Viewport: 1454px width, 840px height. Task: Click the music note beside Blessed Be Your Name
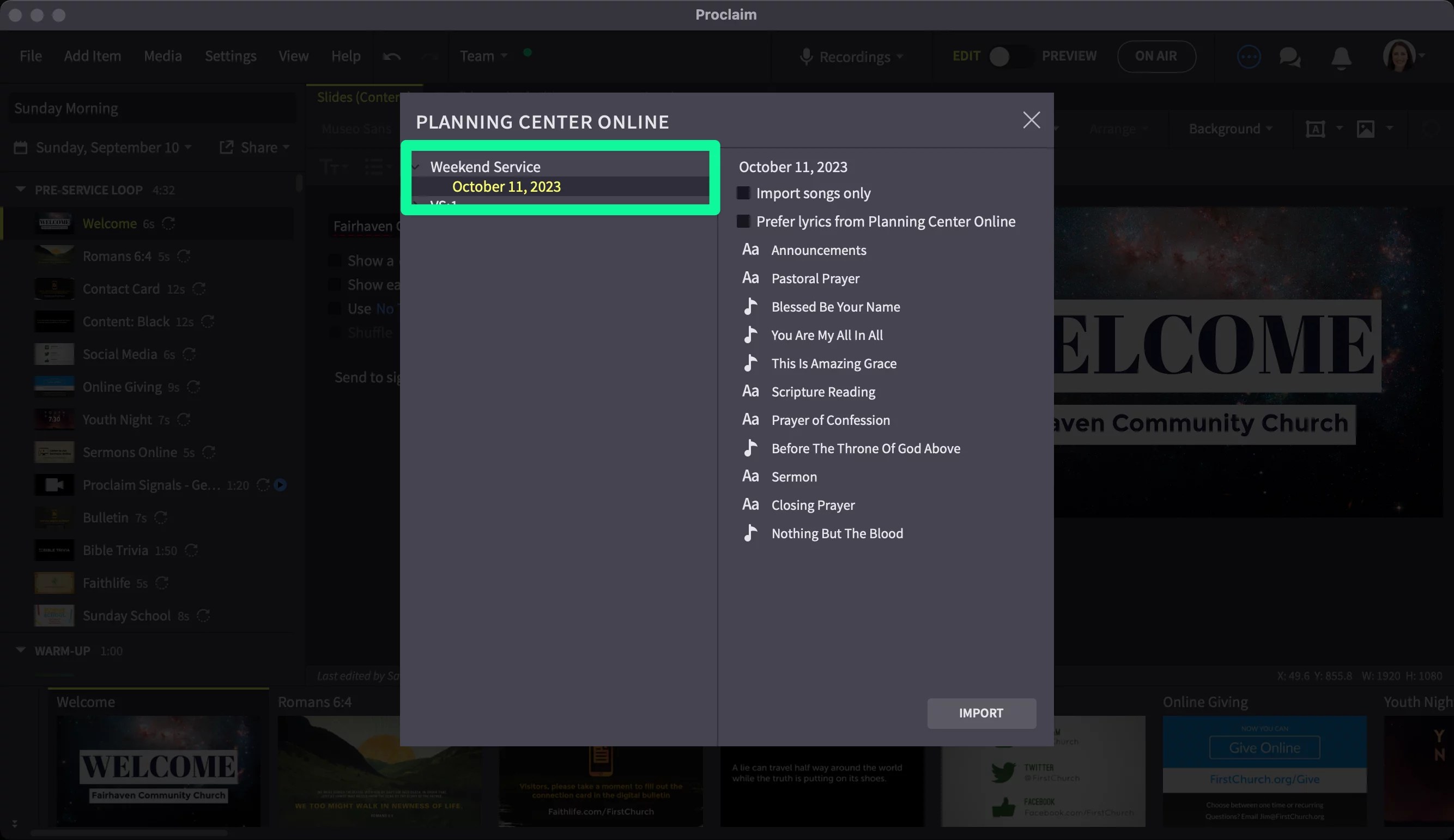pyautogui.click(x=750, y=306)
